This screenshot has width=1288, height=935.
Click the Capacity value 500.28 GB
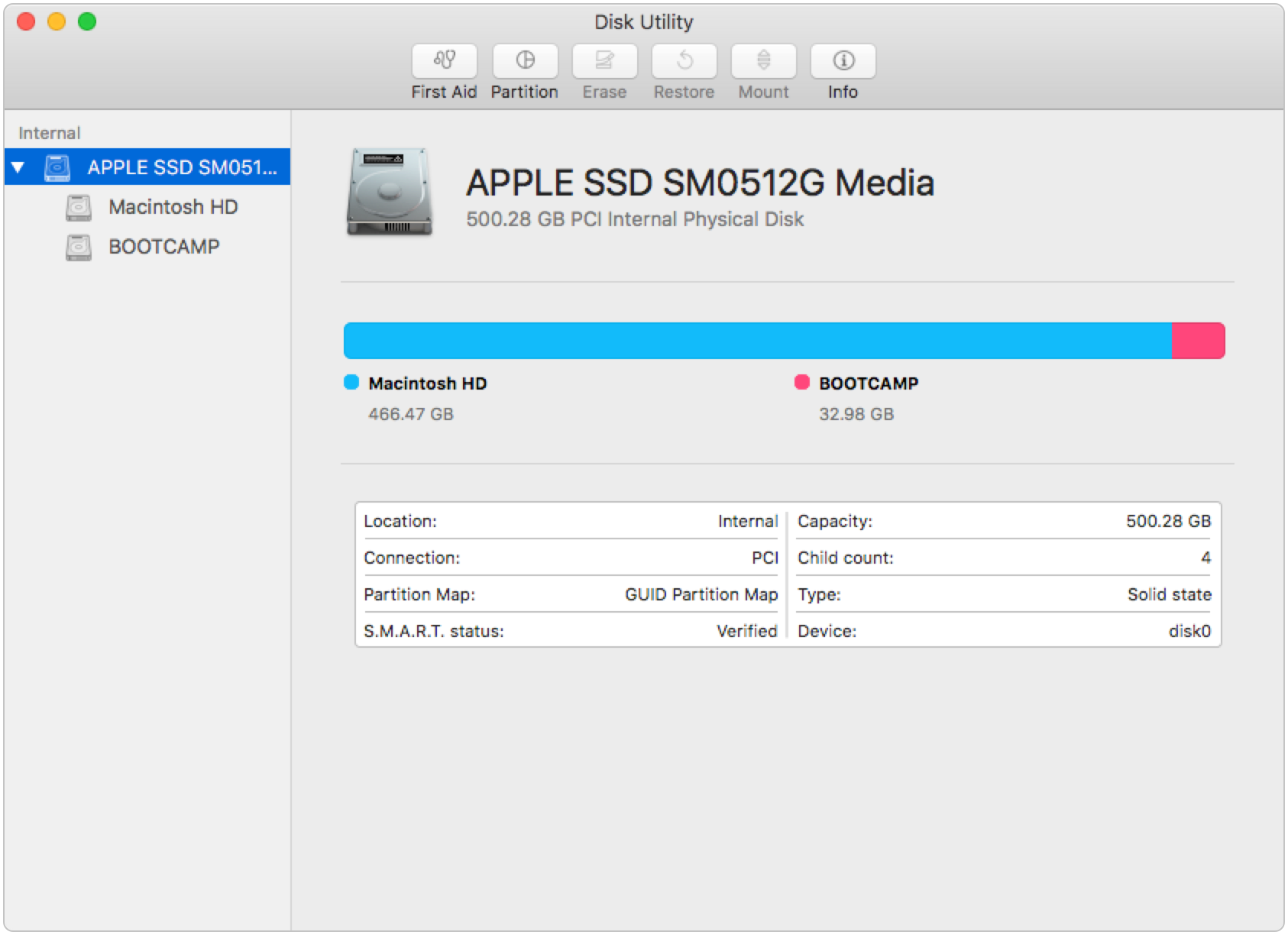[x=1169, y=521]
